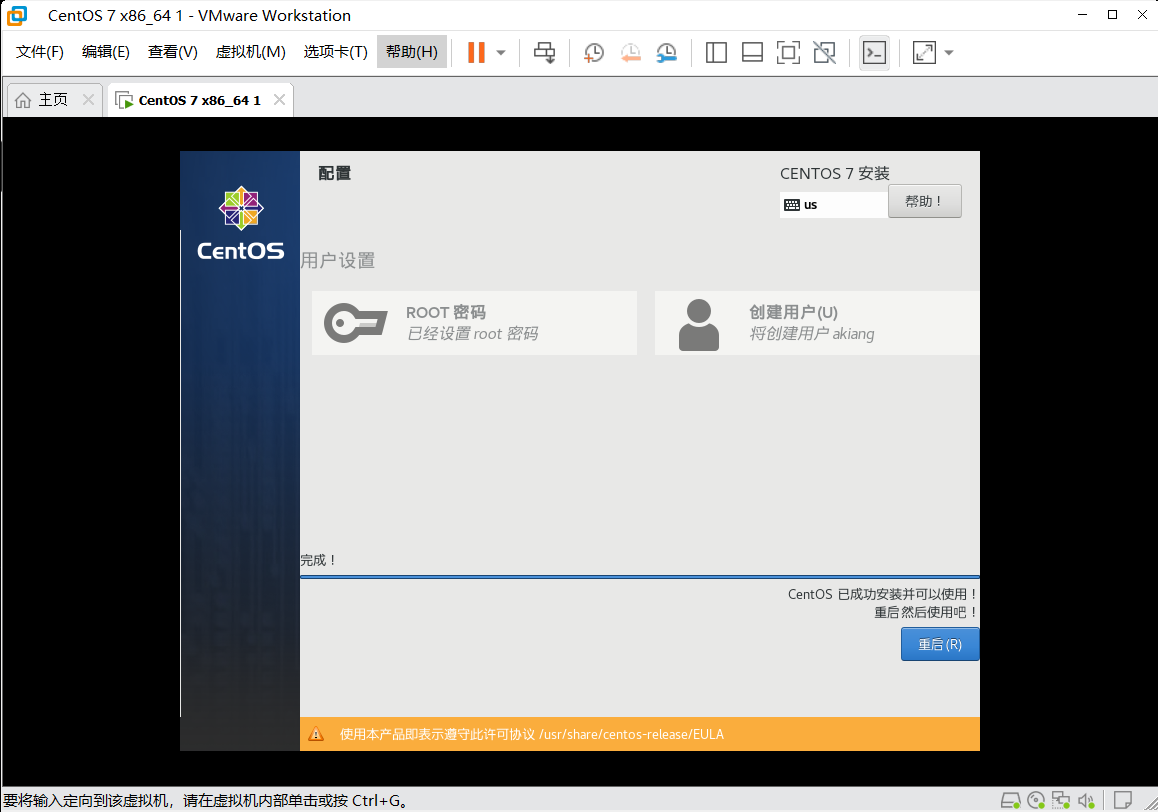This screenshot has height=812, width=1158.
Task: Click the us keyboard layout indicator
Action: (x=834, y=205)
